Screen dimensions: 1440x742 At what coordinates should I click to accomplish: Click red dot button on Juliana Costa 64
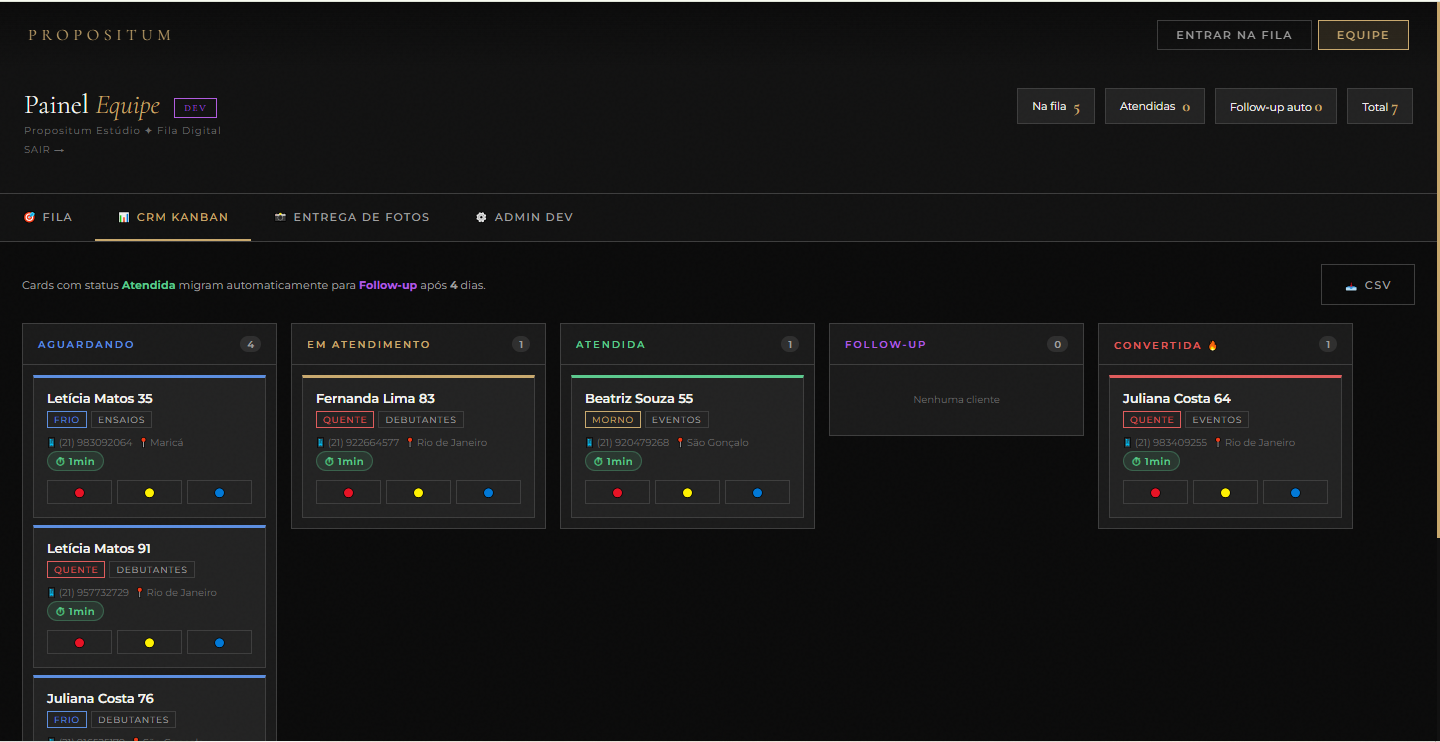click(x=1155, y=492)
